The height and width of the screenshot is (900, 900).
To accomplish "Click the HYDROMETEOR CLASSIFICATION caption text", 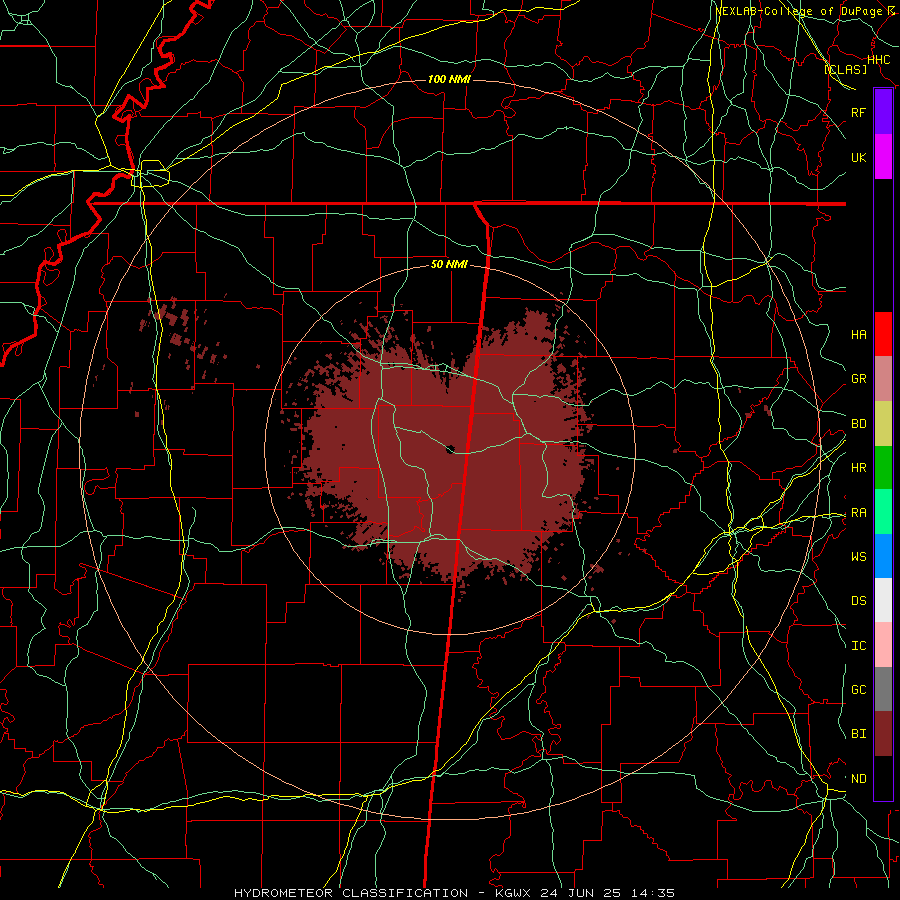I will (x=350, y=893).
